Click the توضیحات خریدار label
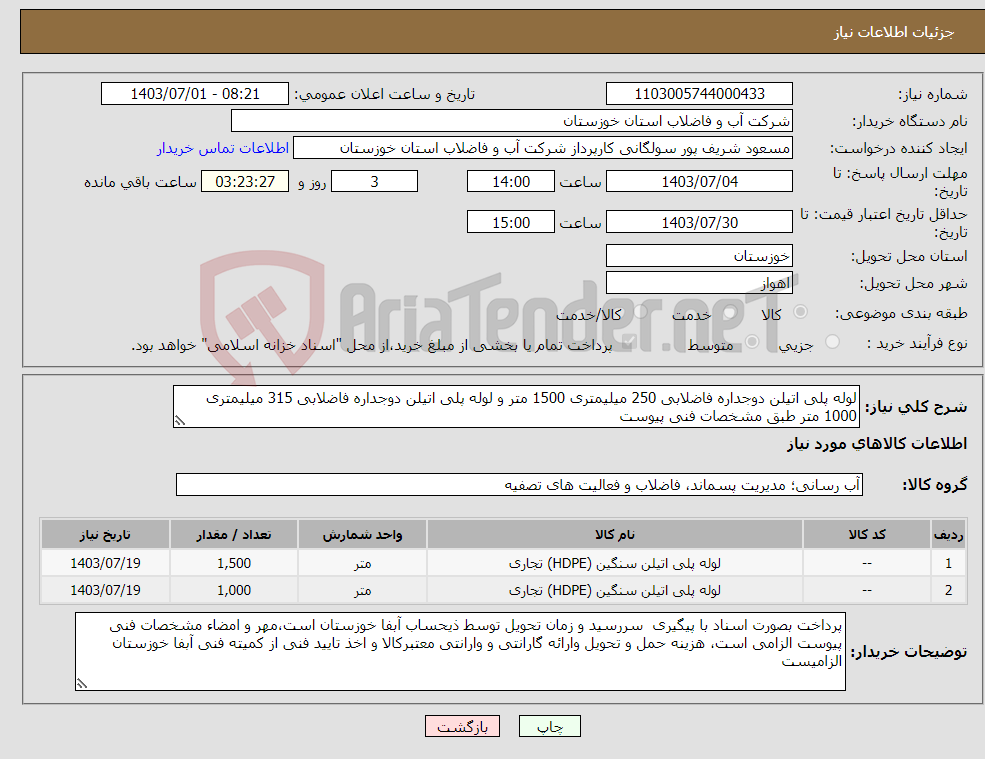Image resolution: width=985 pixels, height=759 pixels. click(x=908, y=652)
